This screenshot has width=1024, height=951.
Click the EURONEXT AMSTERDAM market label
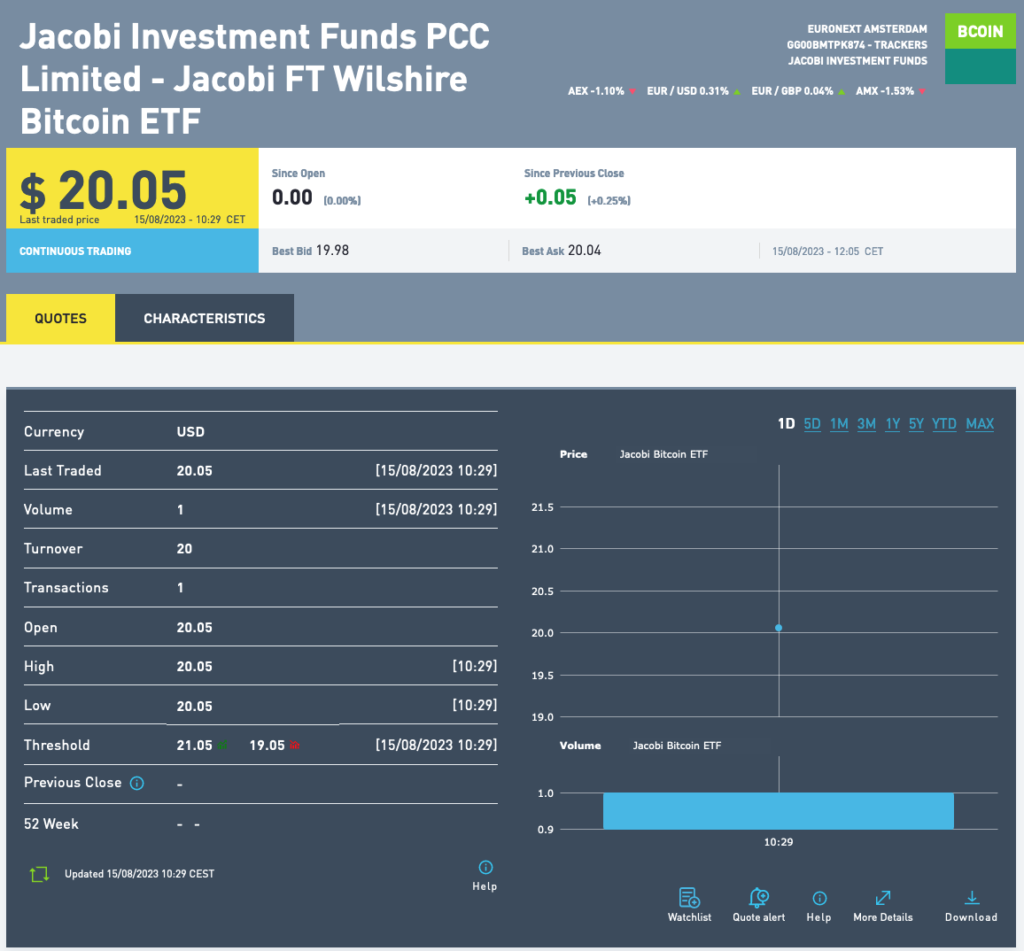point(867,29)
